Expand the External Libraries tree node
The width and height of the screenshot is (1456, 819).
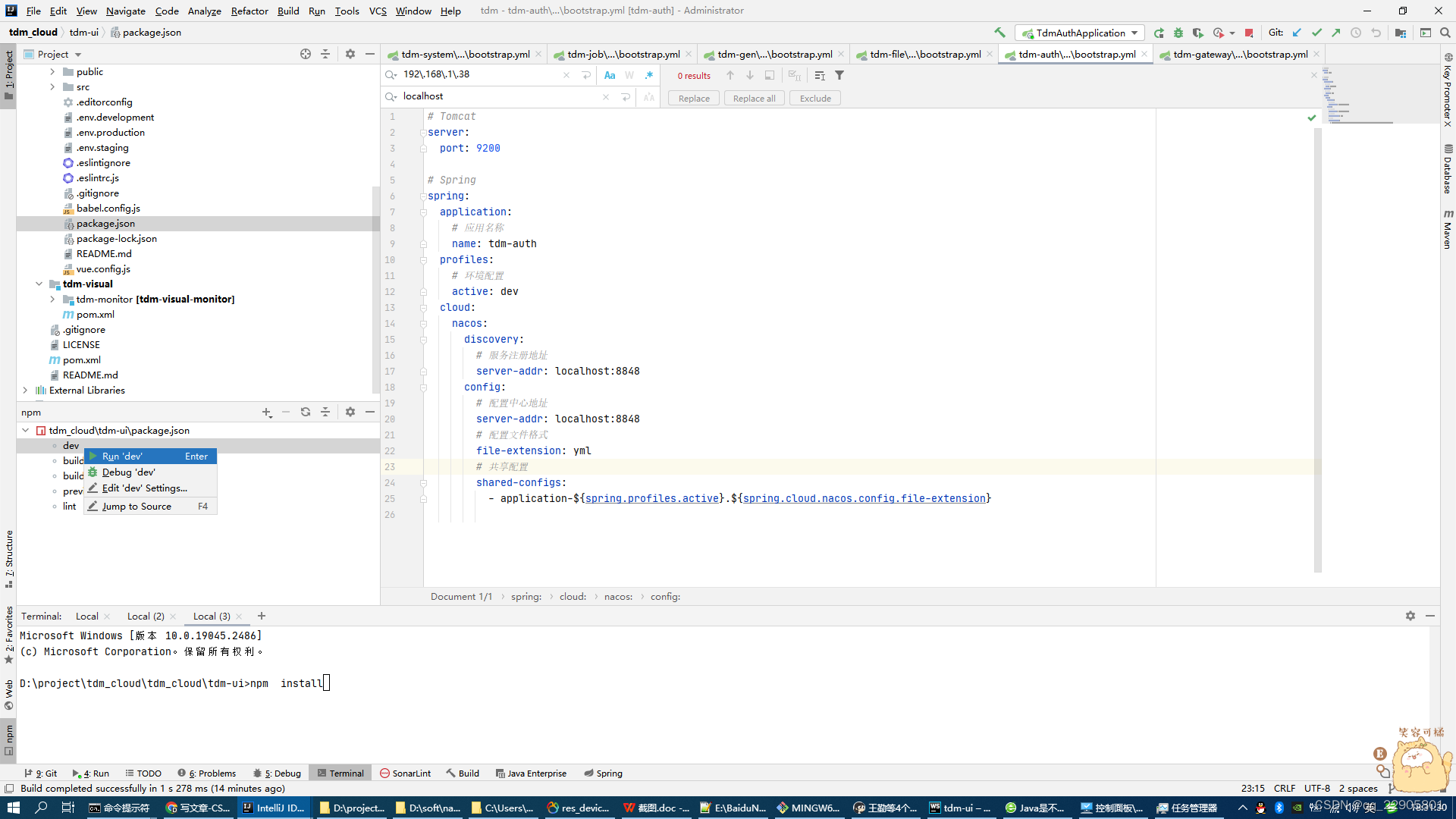click(25, 390)
